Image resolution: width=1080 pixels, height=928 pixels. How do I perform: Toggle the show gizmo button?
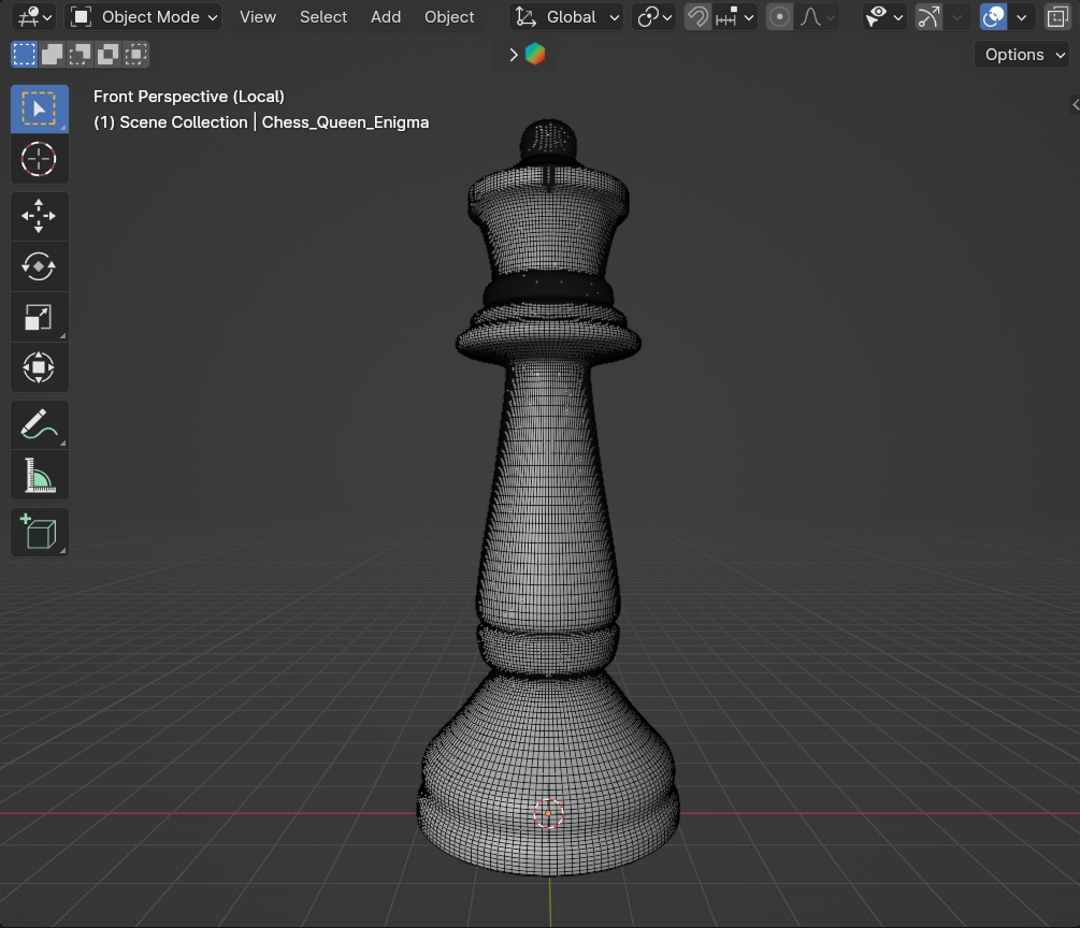click(x=929, y=17)
